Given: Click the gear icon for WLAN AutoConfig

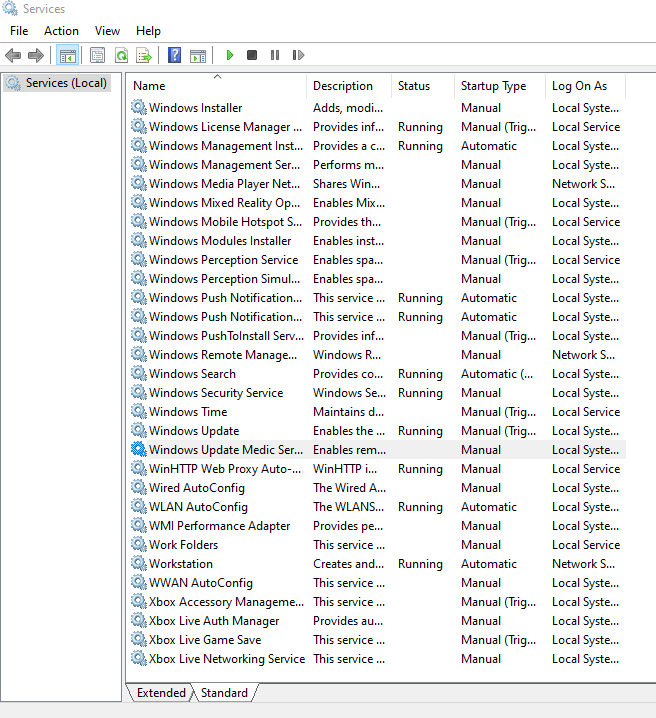Looking at the screenshot, I should tap(139, 506).
